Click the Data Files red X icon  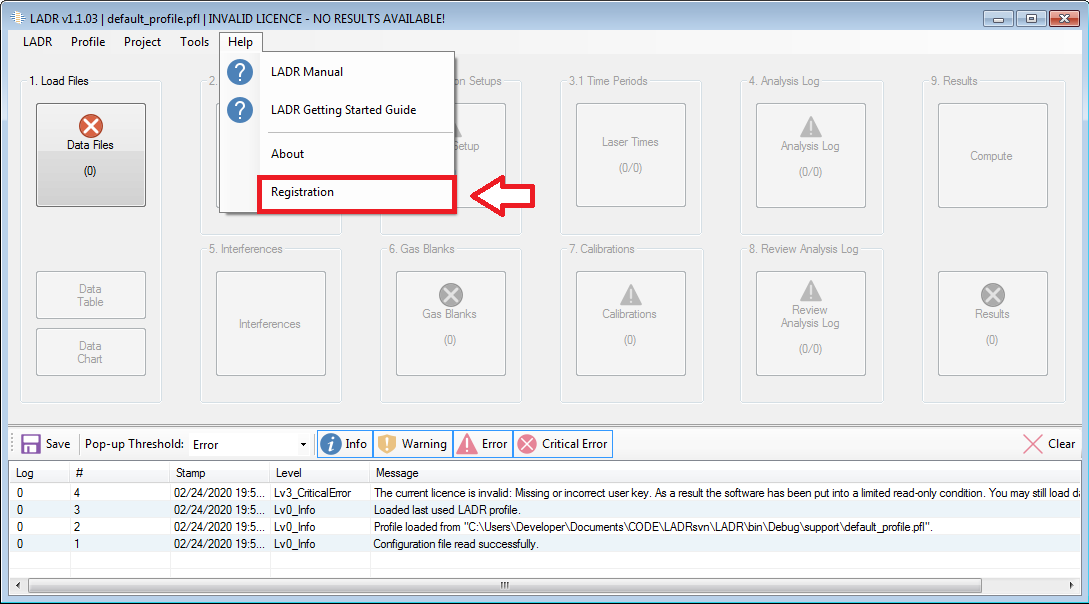click(x=91, y=125)
